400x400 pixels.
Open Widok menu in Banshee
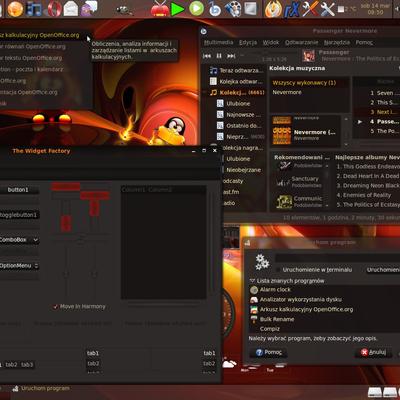271,42
